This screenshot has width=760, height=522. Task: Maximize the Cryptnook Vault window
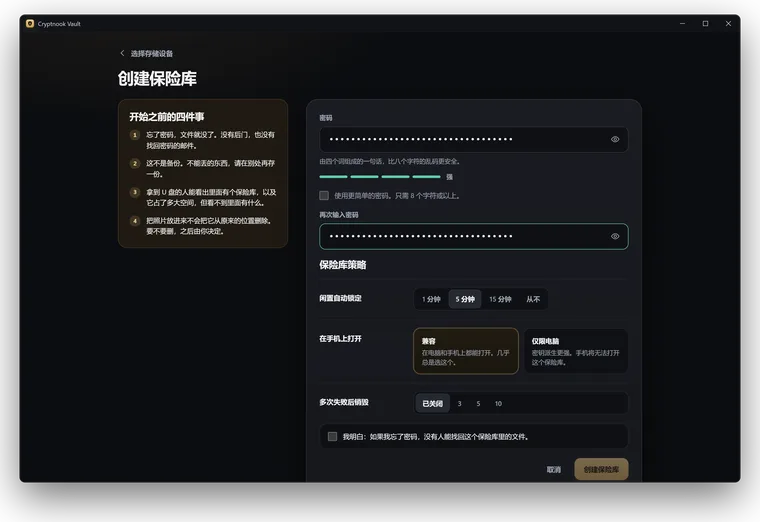pos(705,23)
